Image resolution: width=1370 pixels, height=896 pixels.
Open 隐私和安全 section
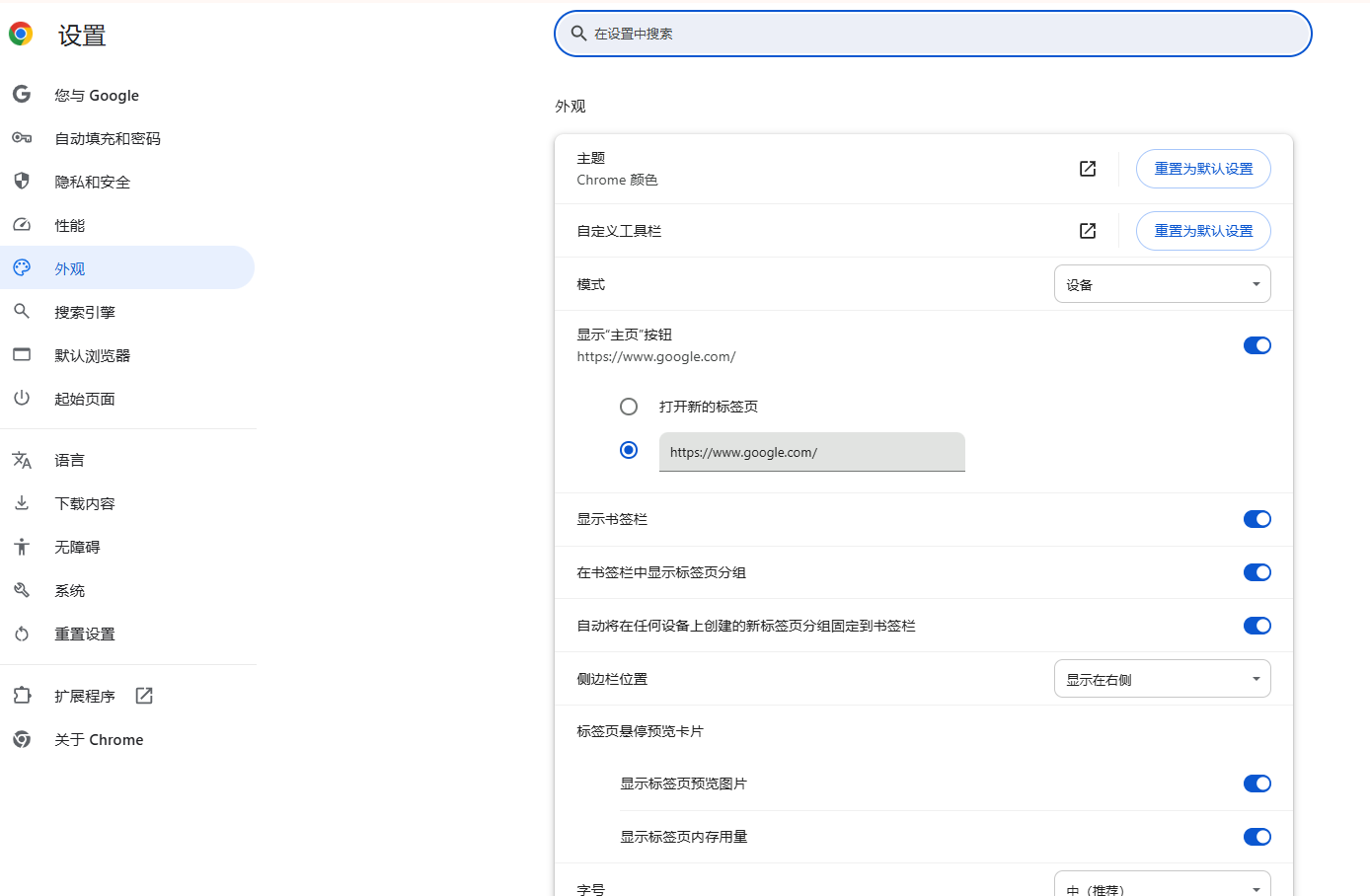[x=127, y=182]
